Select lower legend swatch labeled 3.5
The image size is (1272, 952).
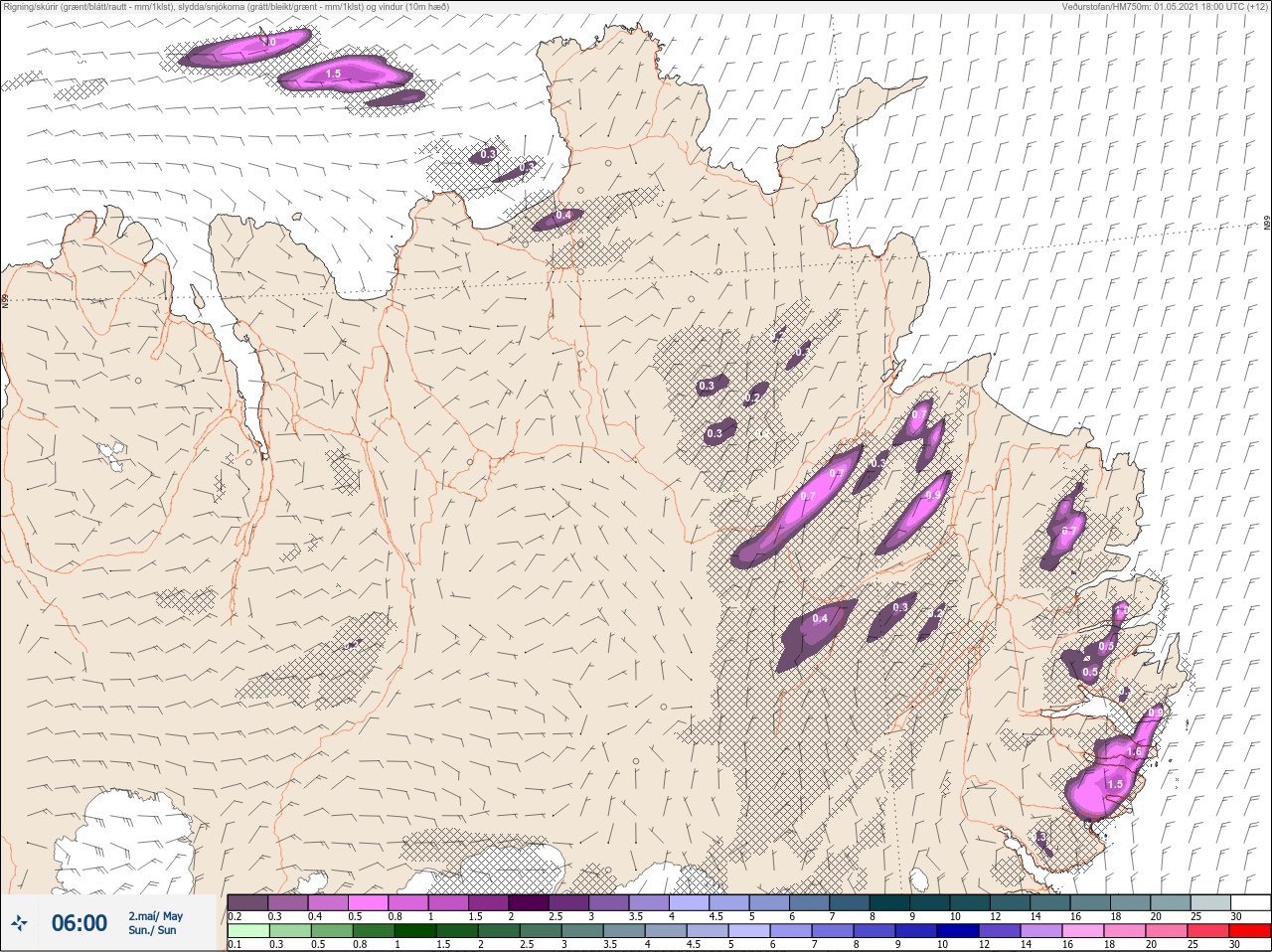pos(623,931)
